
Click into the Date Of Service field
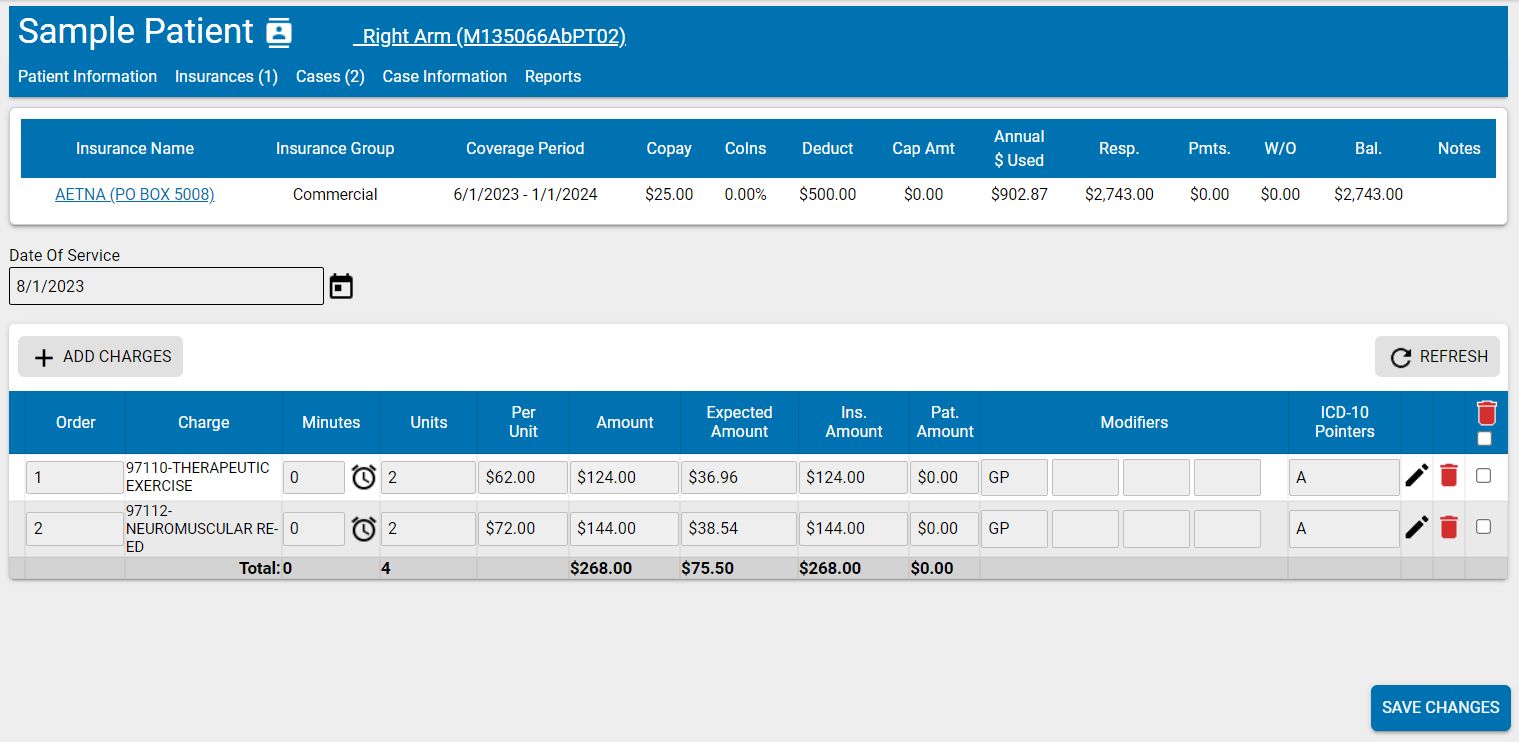[166, 286]
